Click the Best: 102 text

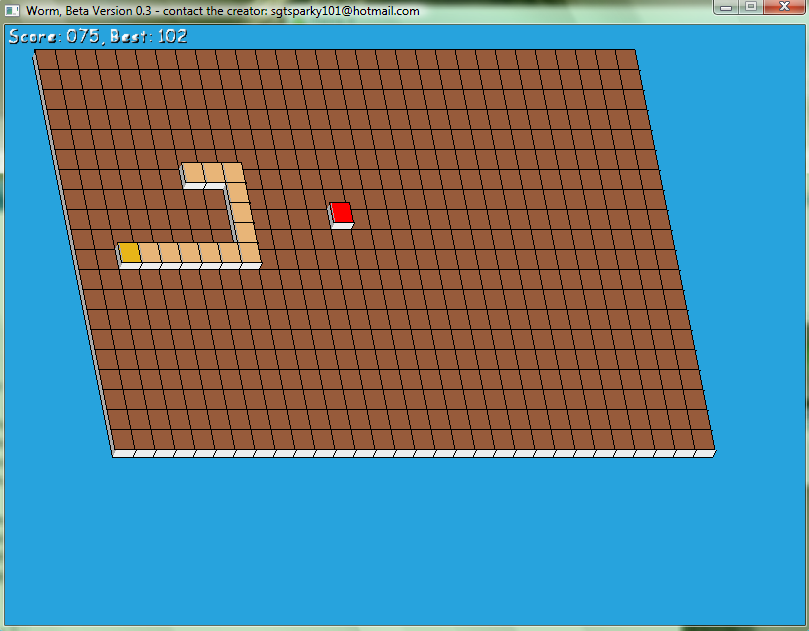coord(149,36)
